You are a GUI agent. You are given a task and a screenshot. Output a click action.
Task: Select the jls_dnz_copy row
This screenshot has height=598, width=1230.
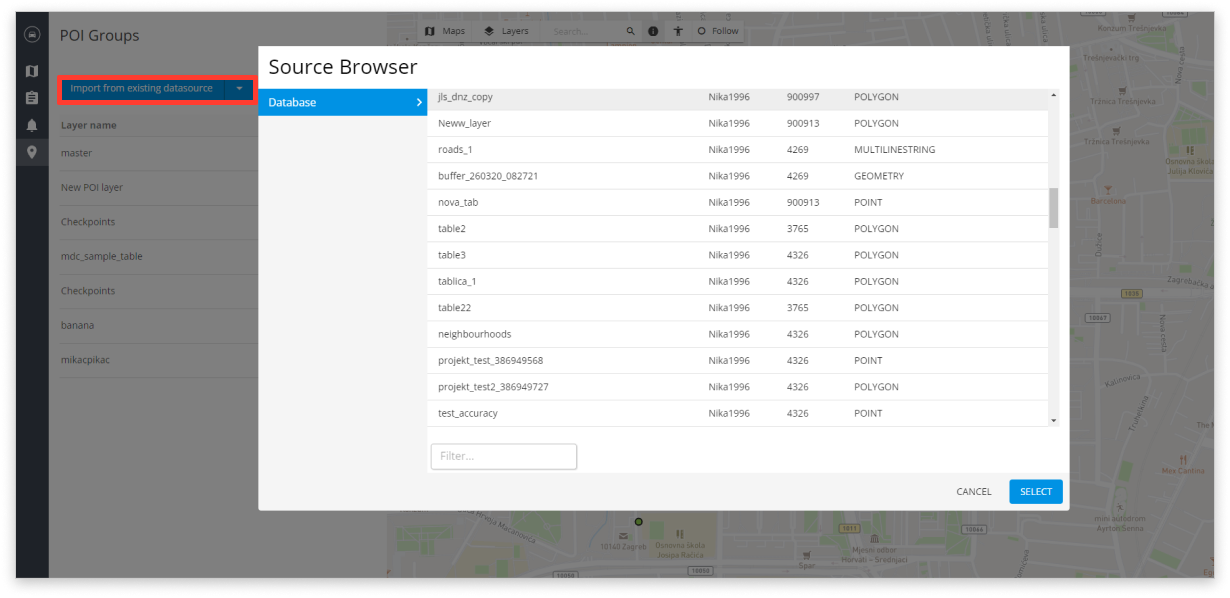(x=738, y=97)
